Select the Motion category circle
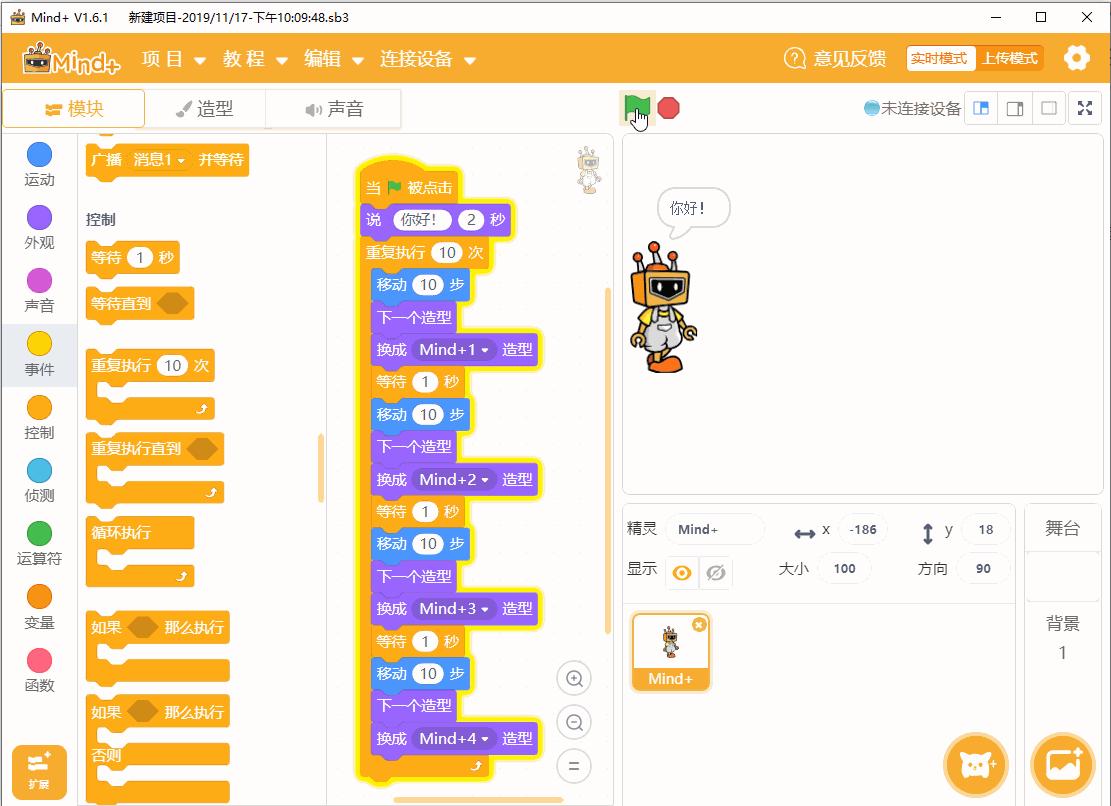This screenshot has width=1111, height=806. 39,154
